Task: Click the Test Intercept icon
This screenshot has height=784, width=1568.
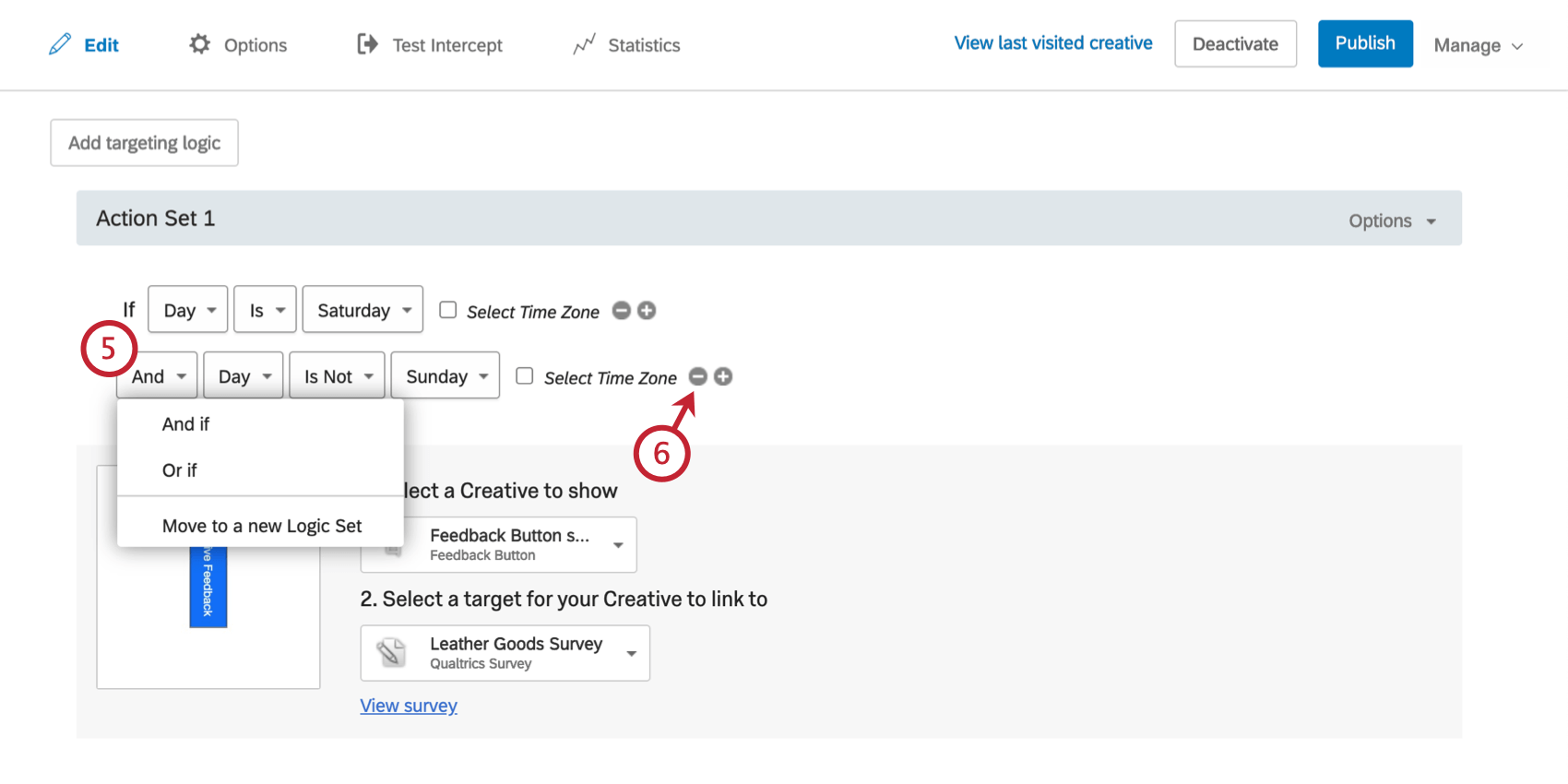Action: (367, 43)
